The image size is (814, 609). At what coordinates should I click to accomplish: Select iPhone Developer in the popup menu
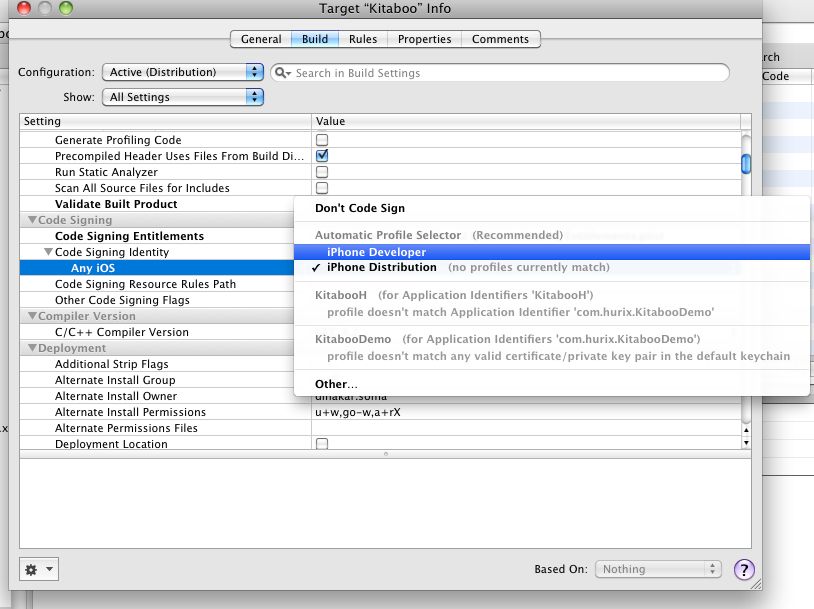pos(552,252)
